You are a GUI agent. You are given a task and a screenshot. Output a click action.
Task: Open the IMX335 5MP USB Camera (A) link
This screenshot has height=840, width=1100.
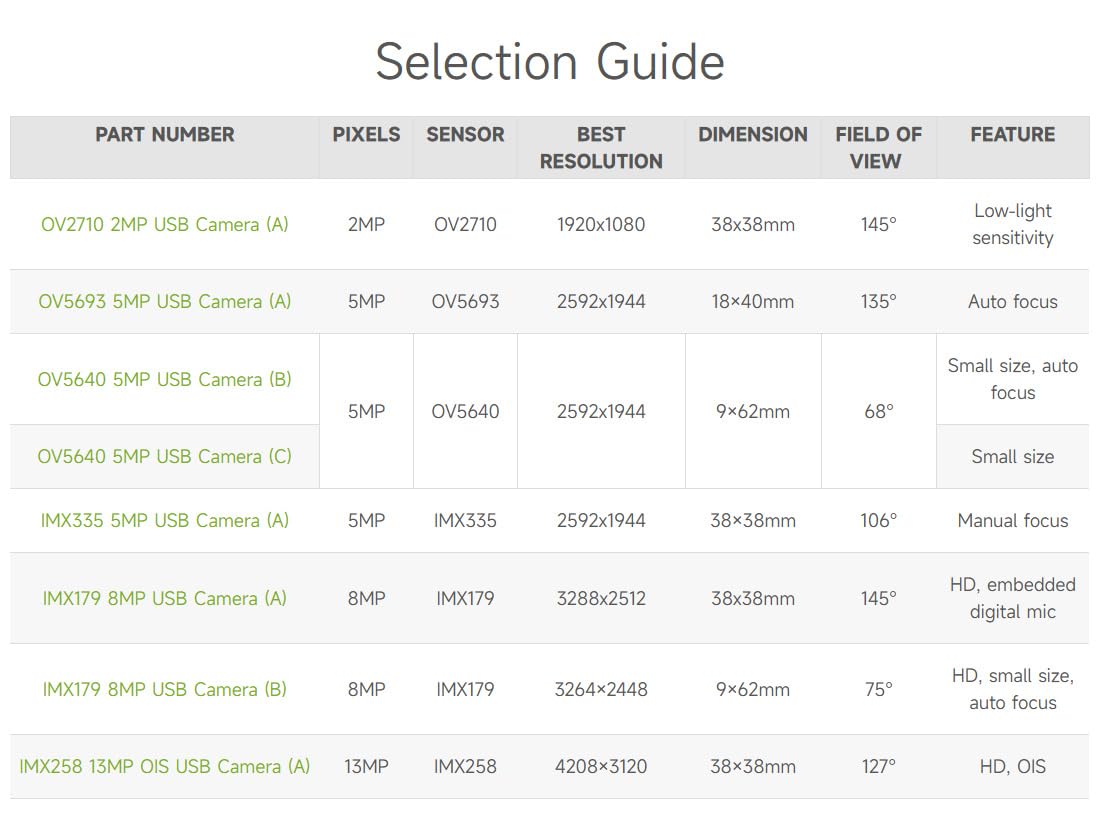(165, 521)
